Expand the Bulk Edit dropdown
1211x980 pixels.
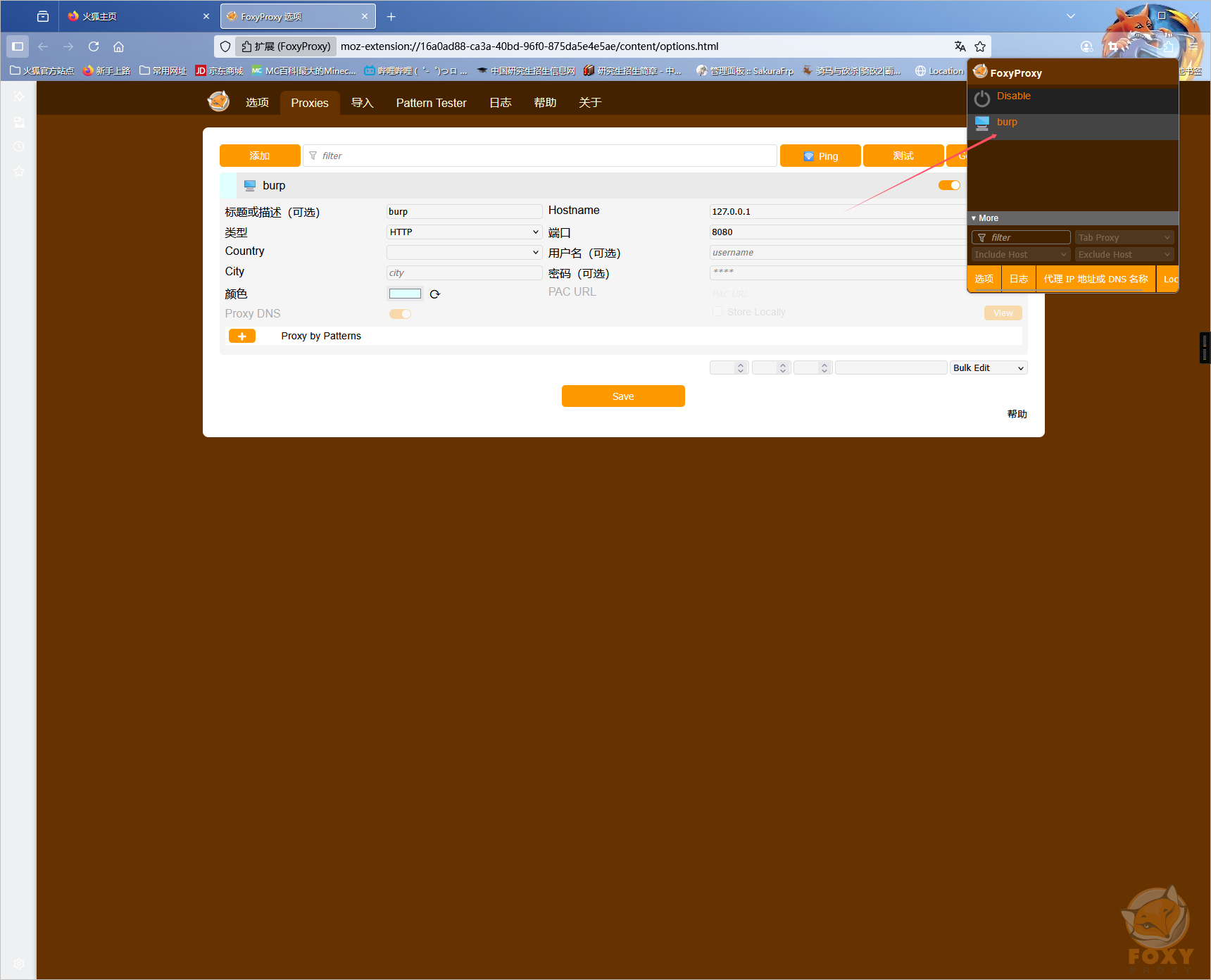(988, 368)
